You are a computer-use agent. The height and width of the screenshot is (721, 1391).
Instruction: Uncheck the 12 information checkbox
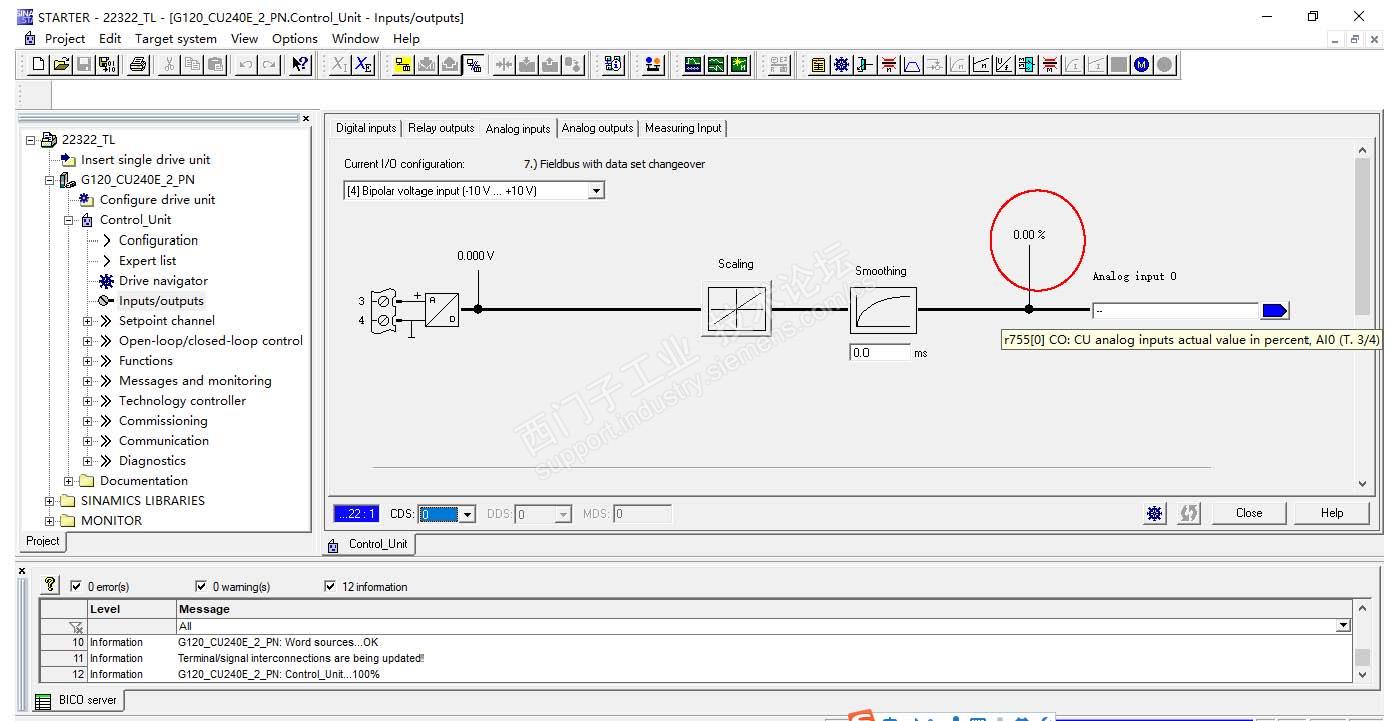330,587
